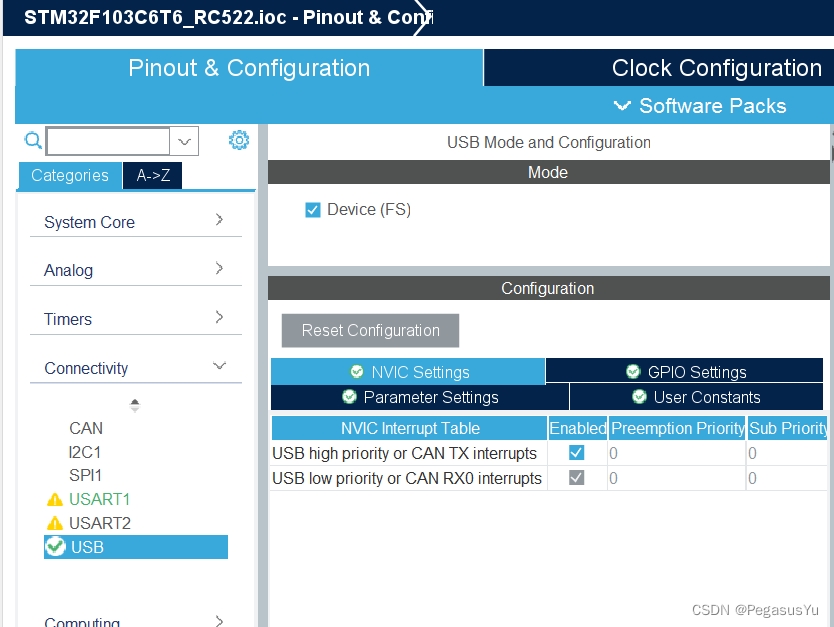Open the GPIO Settings tab
This screenshot has height=627, width=834.
pyautogui.click(x=685, y=371)
